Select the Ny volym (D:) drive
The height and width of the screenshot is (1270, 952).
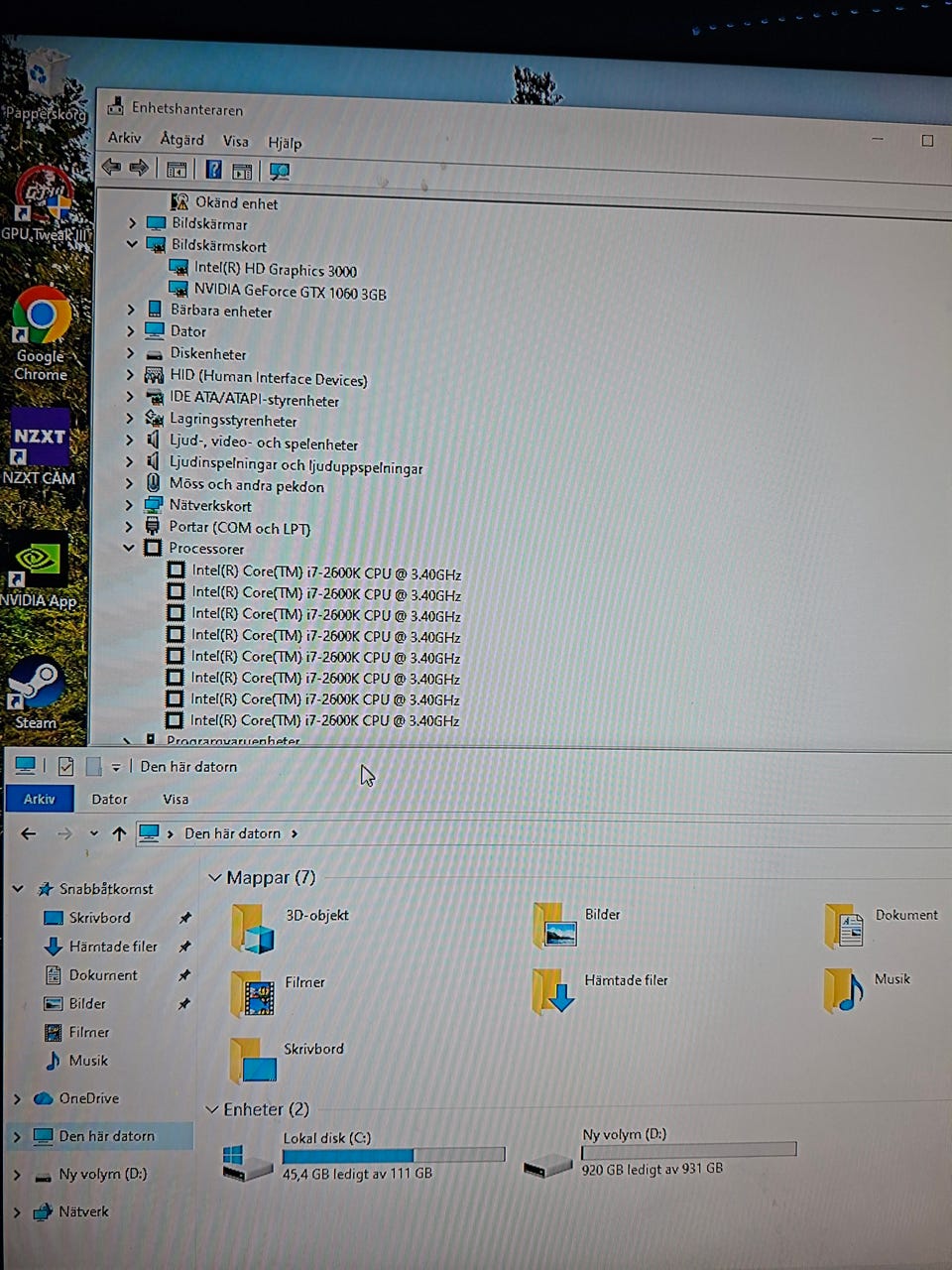pos(659,1153)
